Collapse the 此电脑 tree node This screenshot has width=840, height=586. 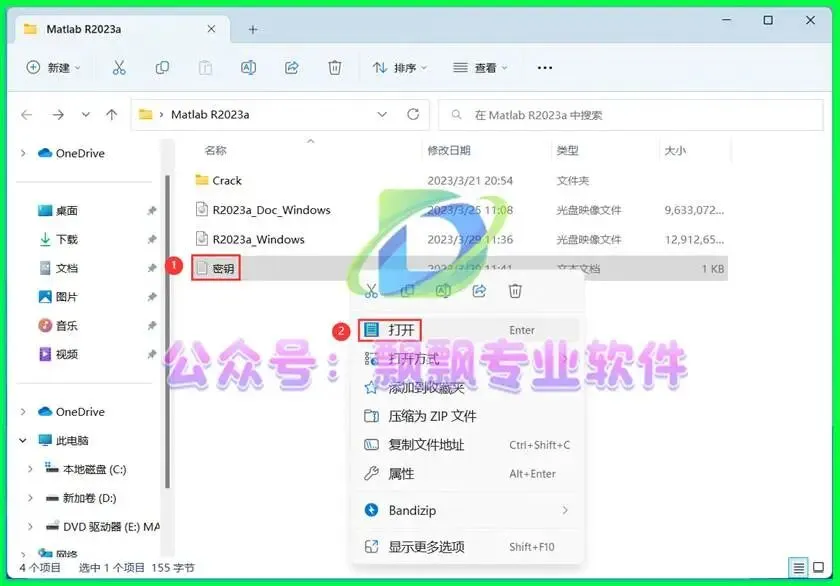point(23,440)
